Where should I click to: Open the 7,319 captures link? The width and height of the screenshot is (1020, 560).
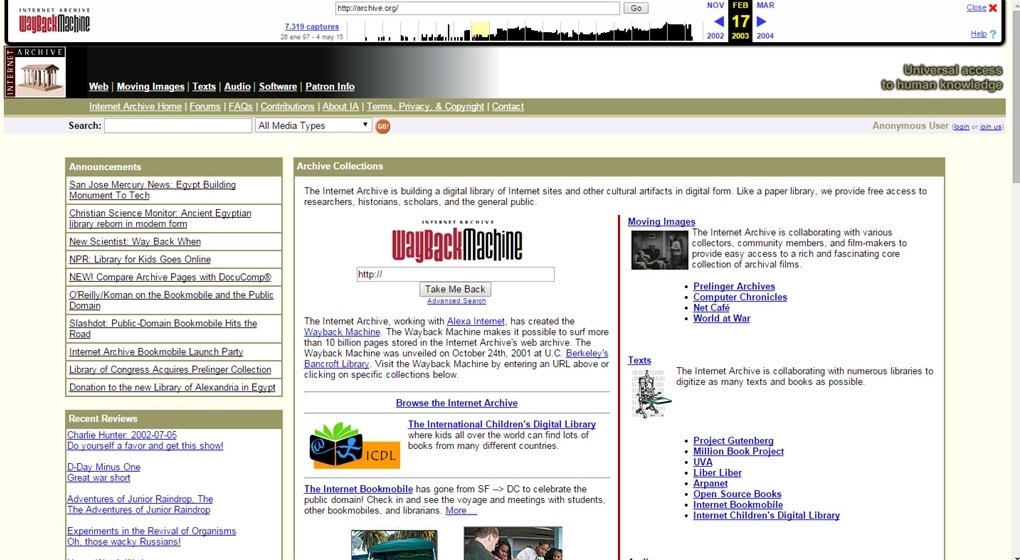pos(312,27)
